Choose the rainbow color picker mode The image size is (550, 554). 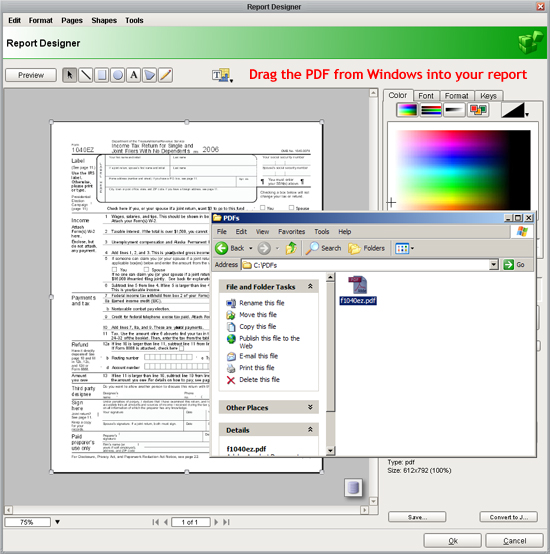click(407, 110)
